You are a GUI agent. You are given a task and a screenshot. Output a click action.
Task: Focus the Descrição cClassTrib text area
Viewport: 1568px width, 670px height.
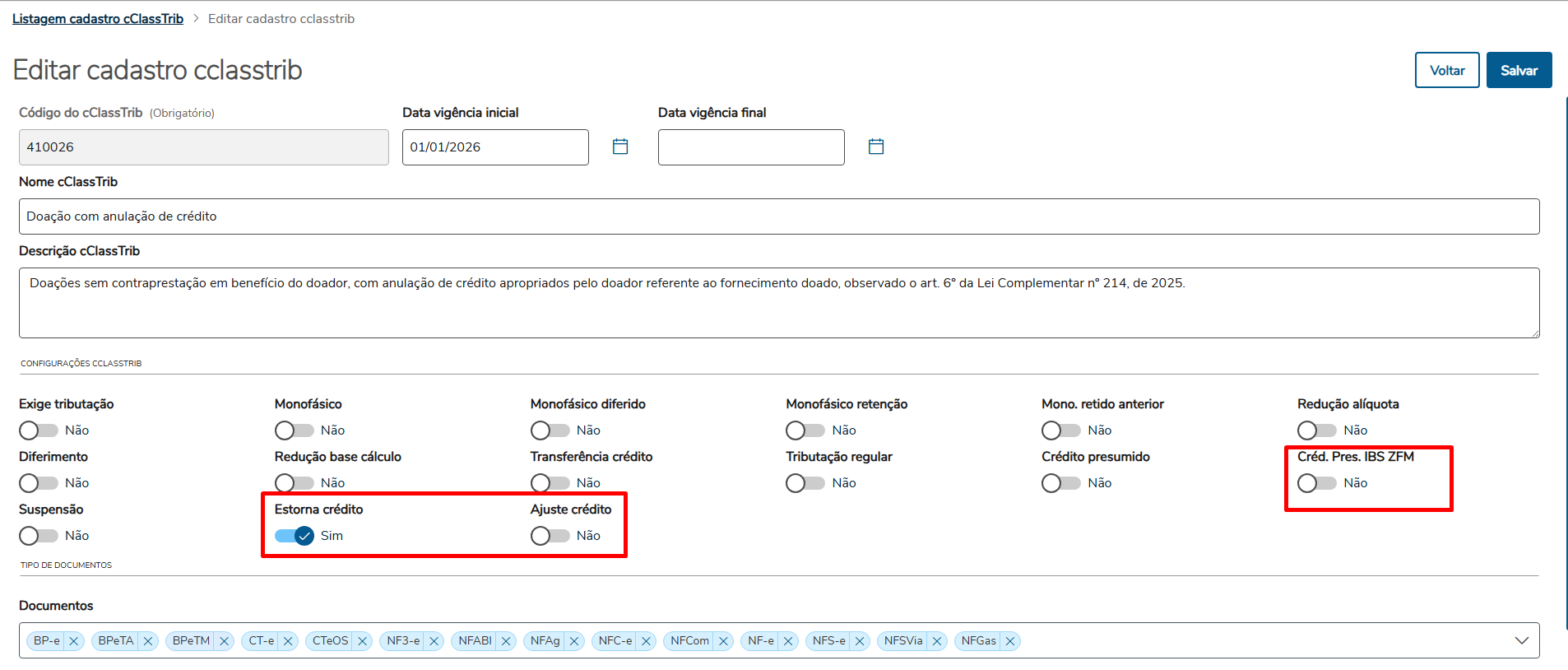(778, 302)
